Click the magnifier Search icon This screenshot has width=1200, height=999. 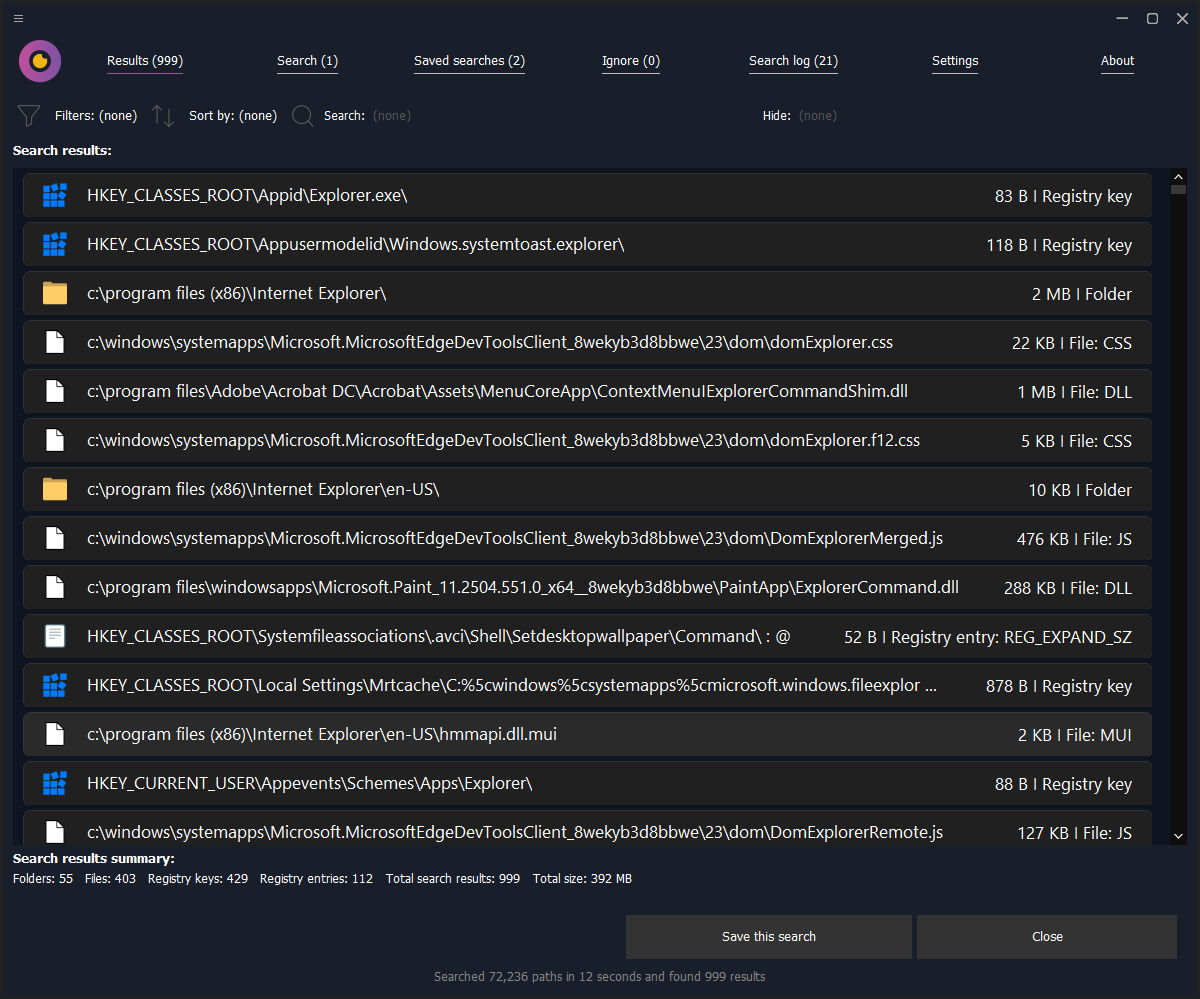(303, 116)
